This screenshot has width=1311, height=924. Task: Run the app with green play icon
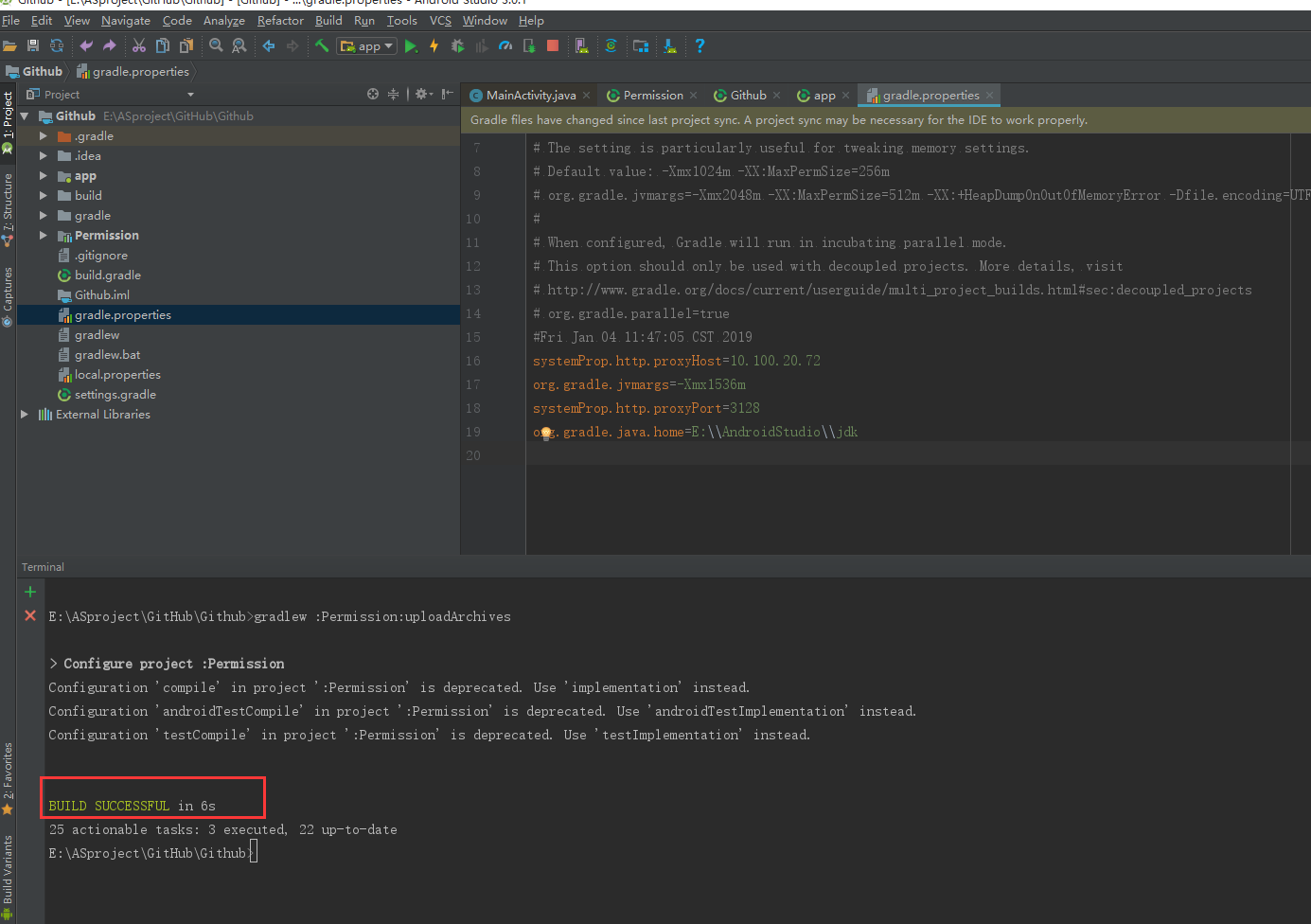click(x=411, y=45)
